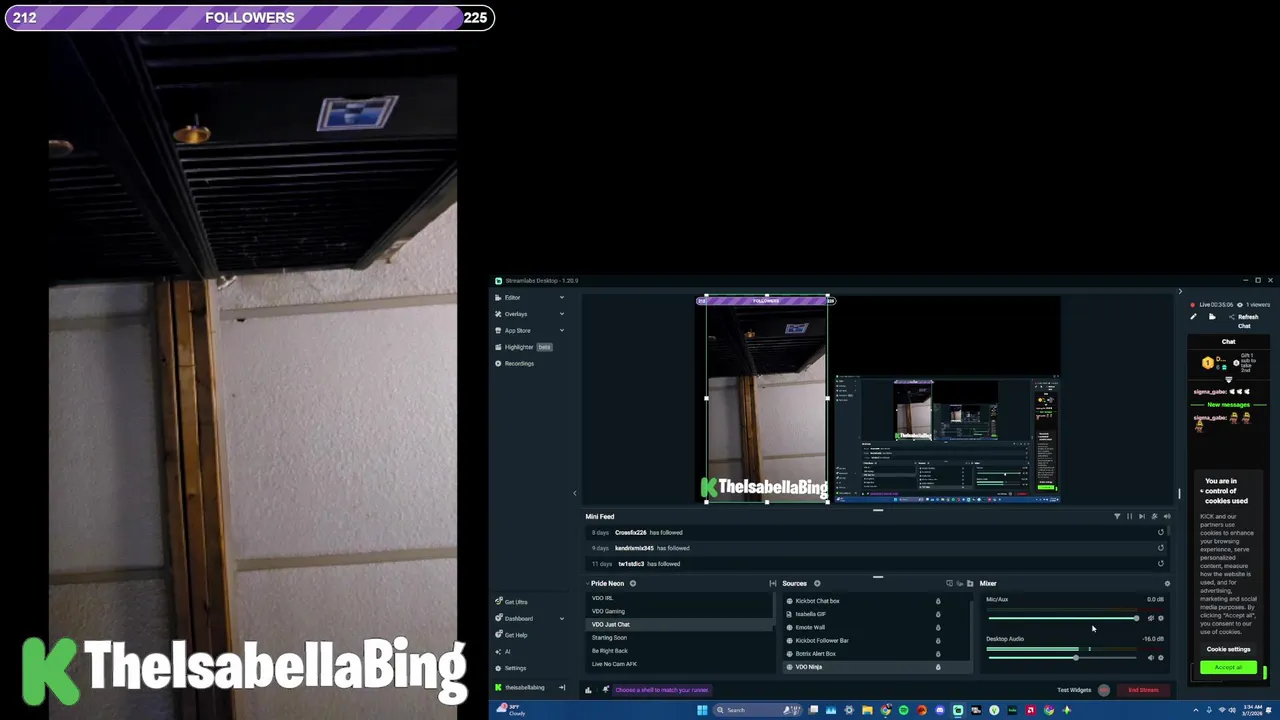Add a new source with plus icon
This screenshot has width=1280, height=720.
pos(817,583)
